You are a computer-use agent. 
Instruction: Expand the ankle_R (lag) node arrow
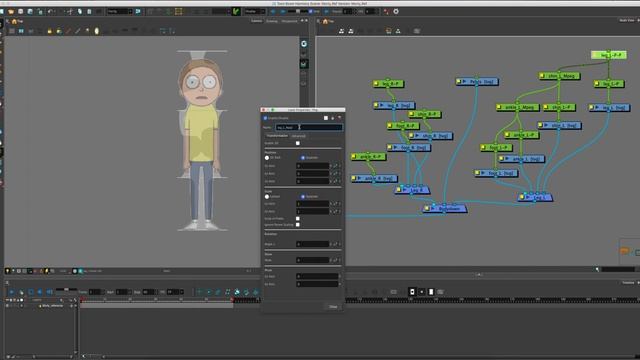coord(359,178)
